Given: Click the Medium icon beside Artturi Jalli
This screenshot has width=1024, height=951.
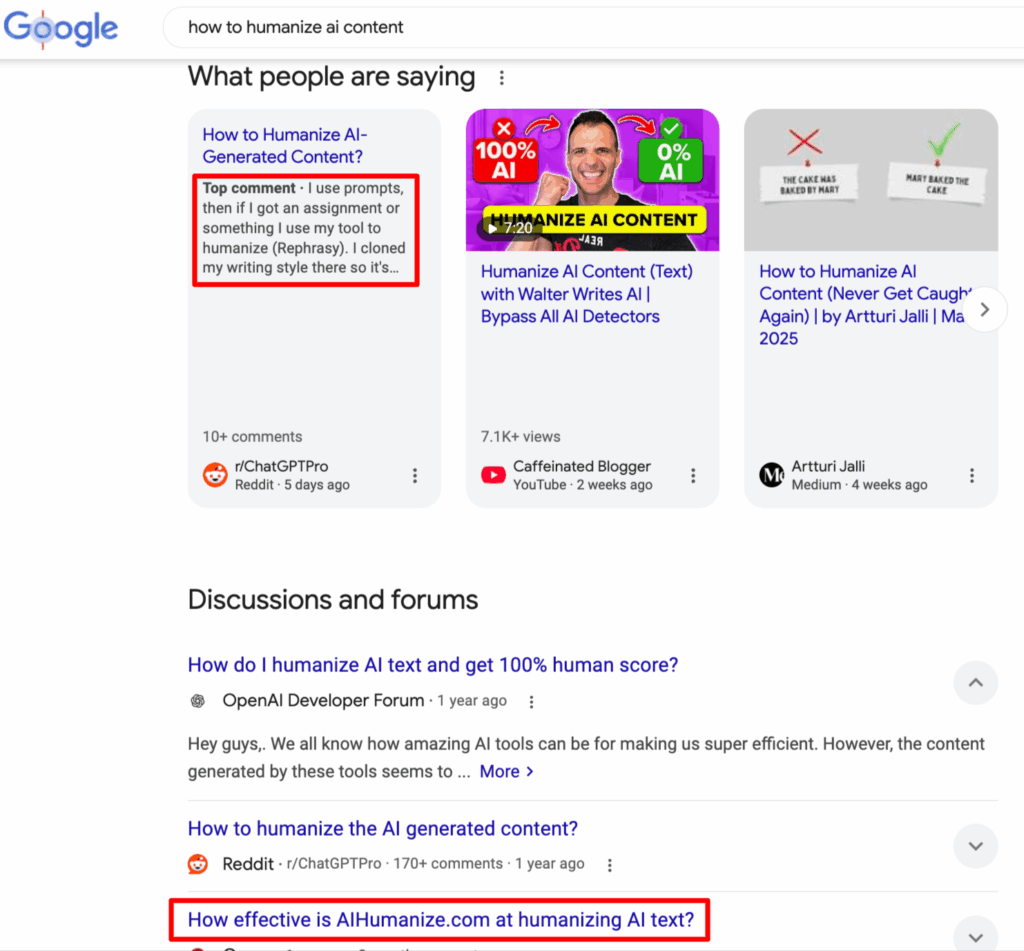Looking at the screenshot, I should [x=771, y=475].
